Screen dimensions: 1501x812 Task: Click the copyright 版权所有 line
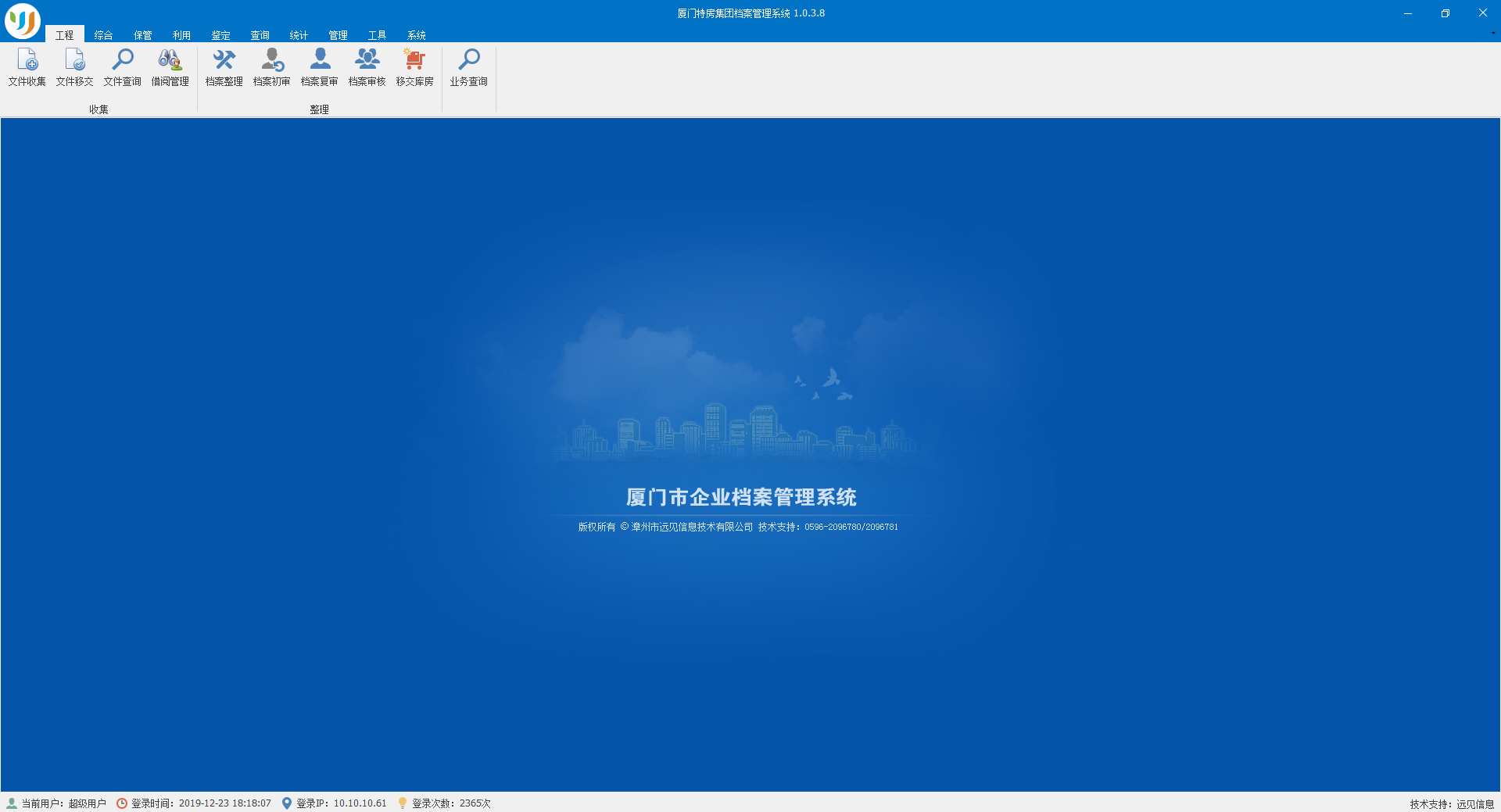coord(738,527)
